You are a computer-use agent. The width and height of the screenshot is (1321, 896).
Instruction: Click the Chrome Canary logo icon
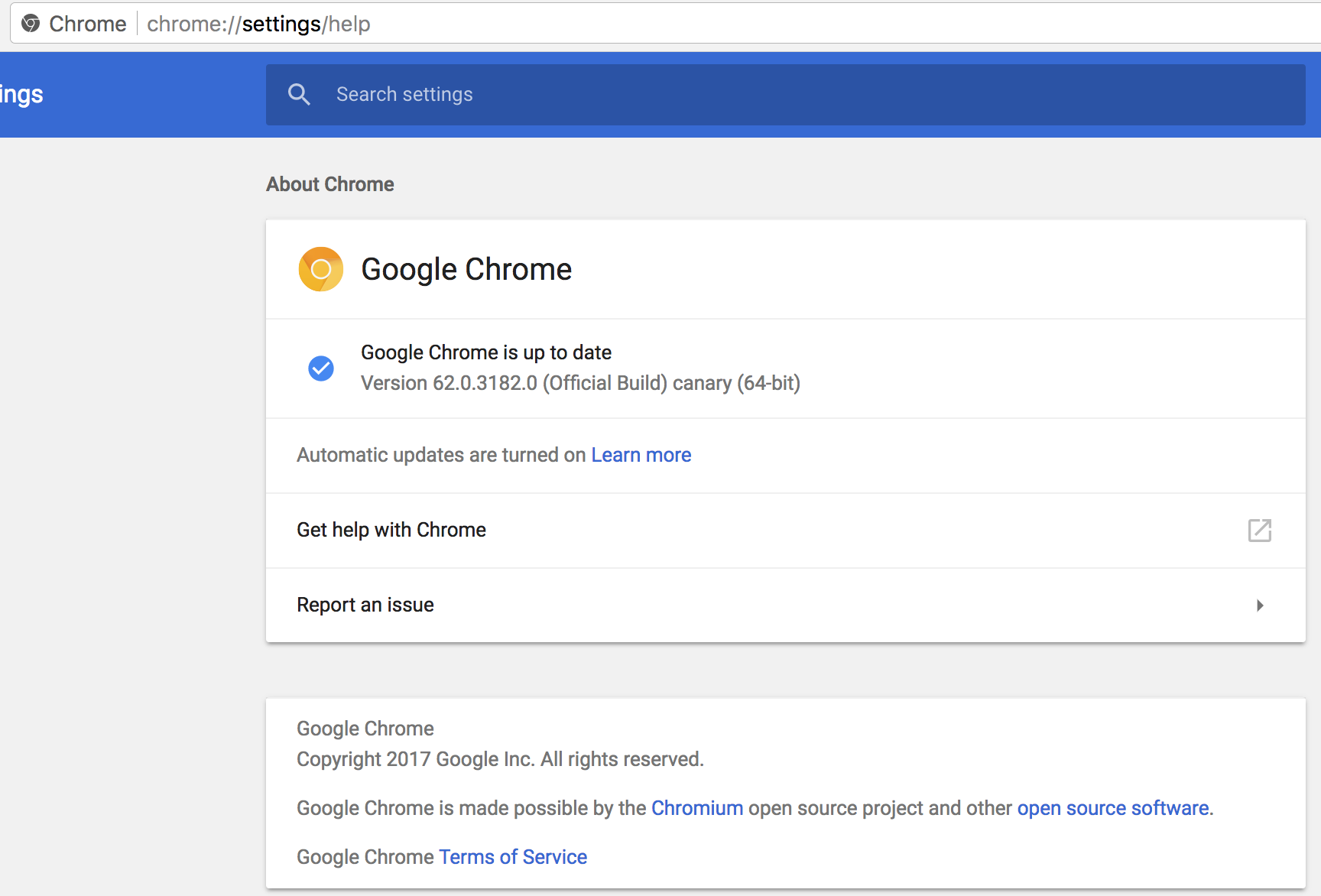pos(321,269)
